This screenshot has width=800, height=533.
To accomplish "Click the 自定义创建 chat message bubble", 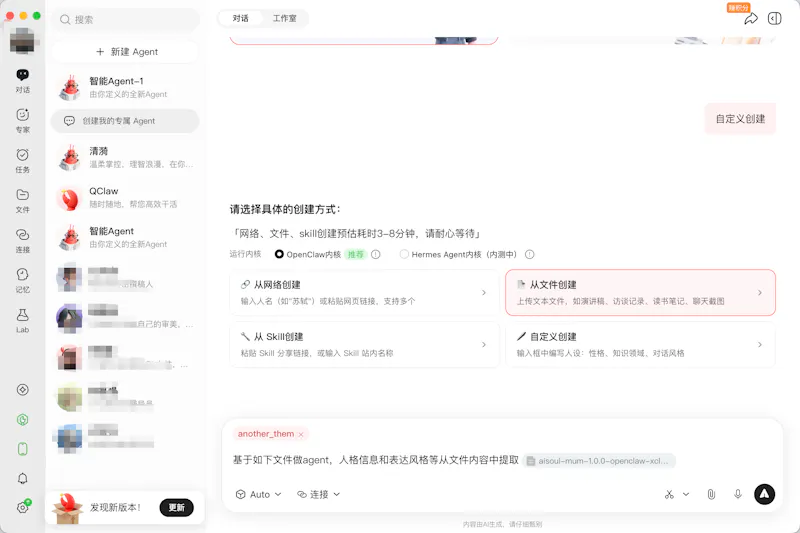I will click(x=740, y=119).
